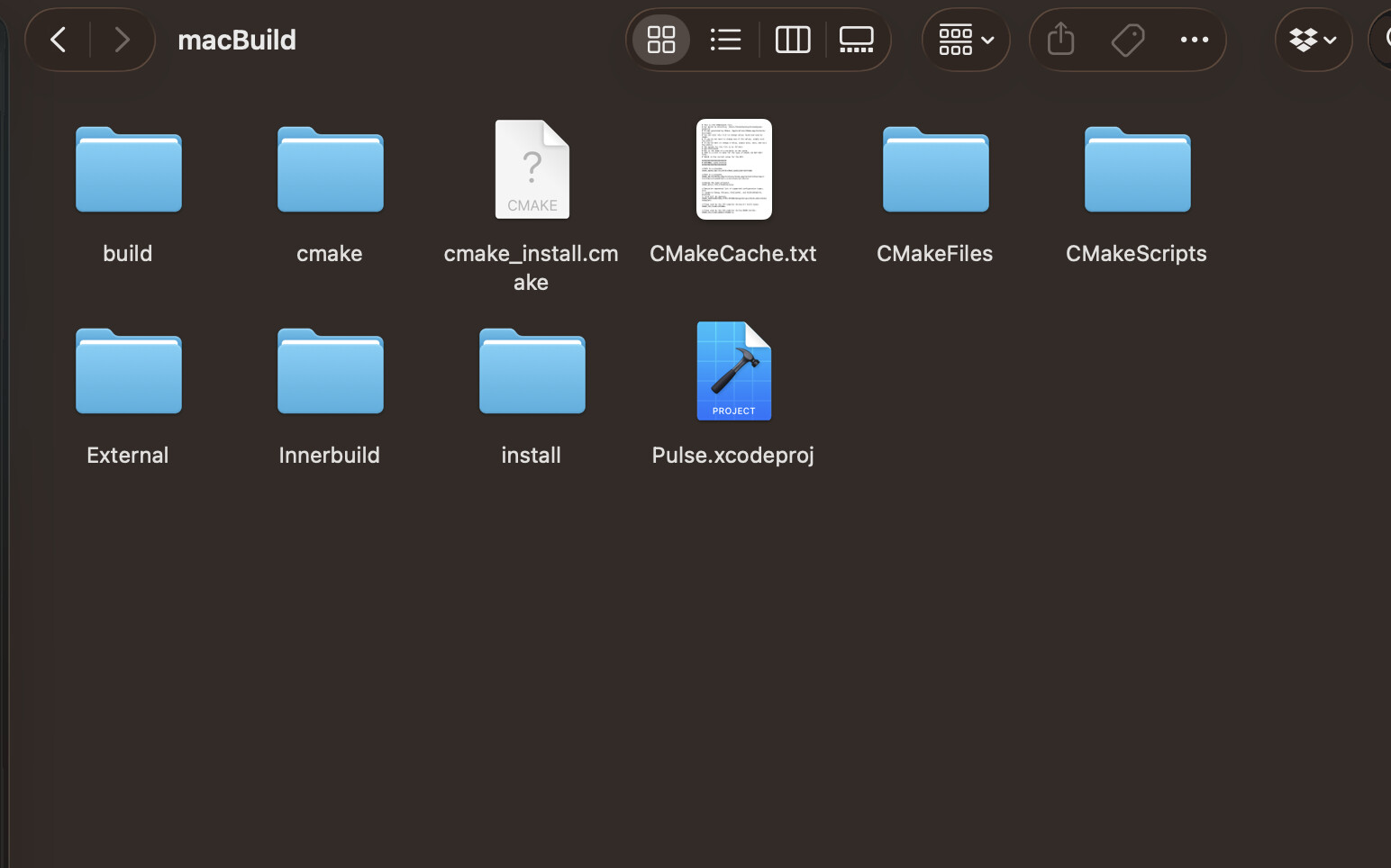Click the Edit Tags icon
This screenshot has width=1391, height=868.
[1127, 40]
